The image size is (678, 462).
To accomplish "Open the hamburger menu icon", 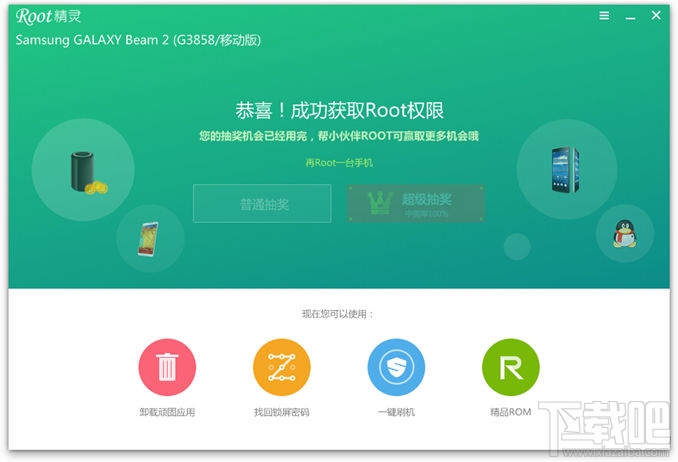I will (x=604, y=16).
